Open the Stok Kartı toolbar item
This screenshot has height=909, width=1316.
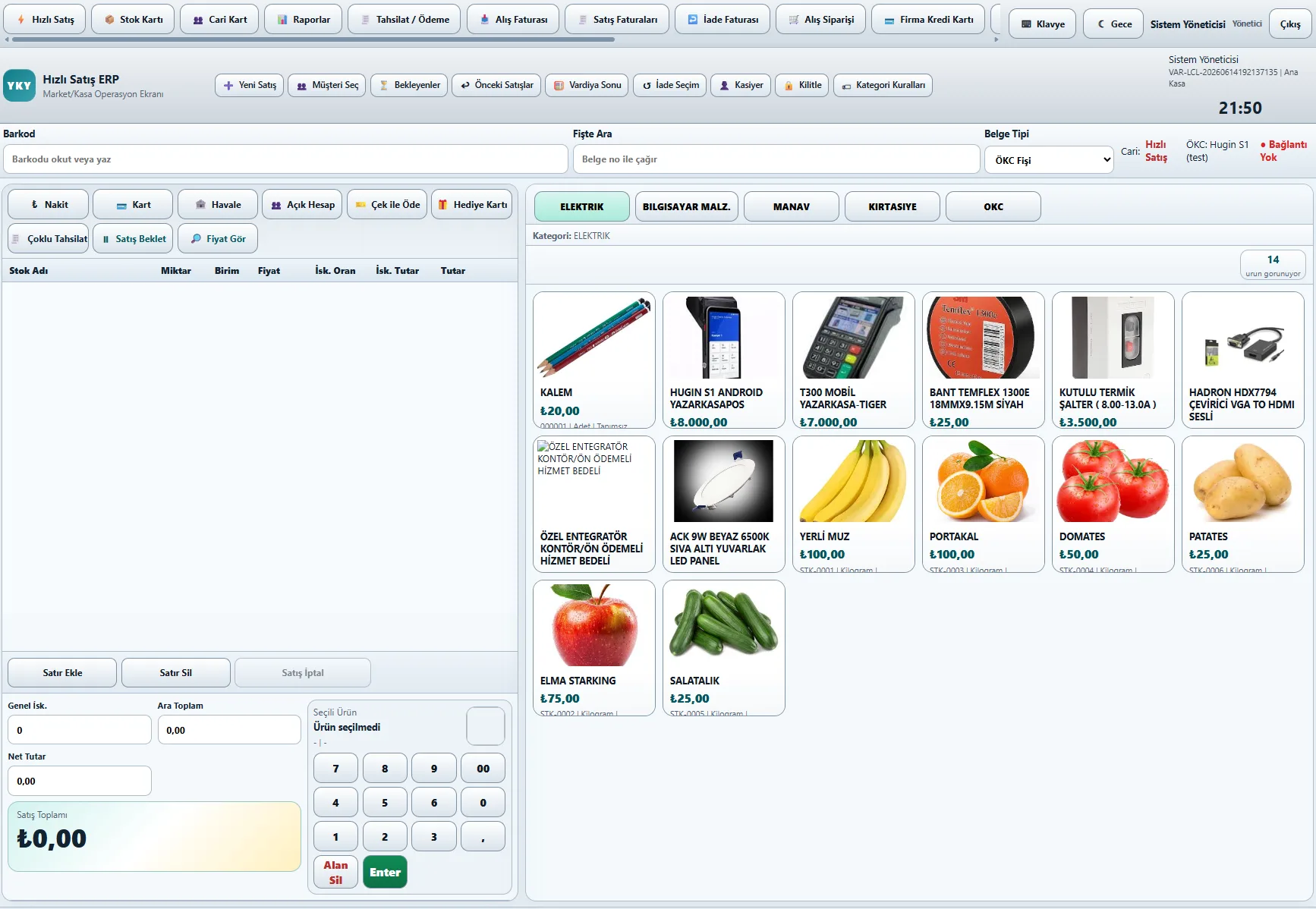point(133,20)
